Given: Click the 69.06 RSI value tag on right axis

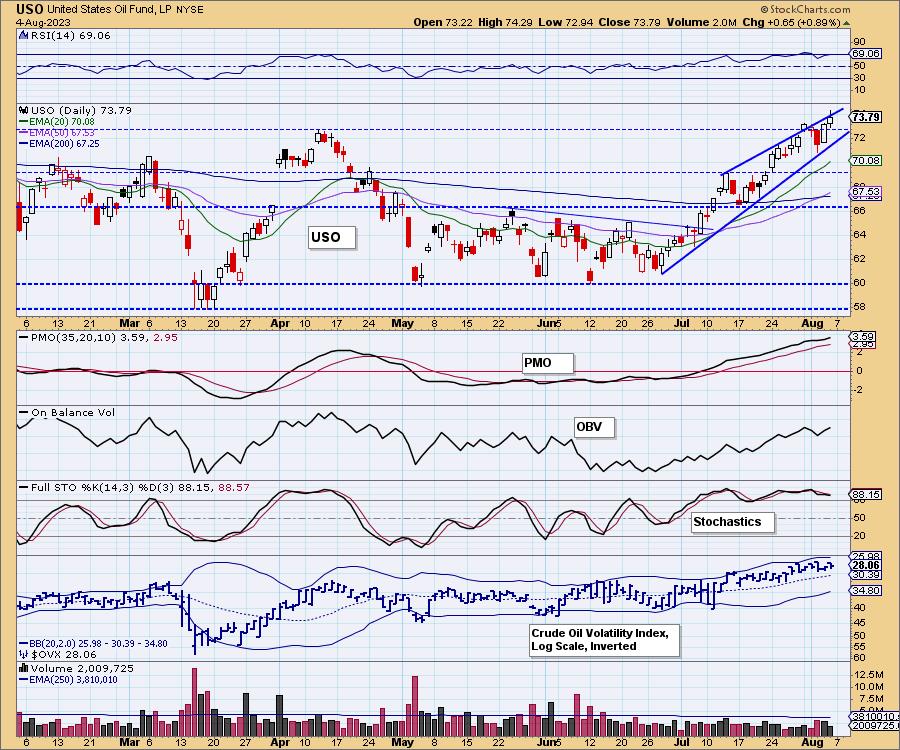Looking at the screenshot, I should point(866,53).
